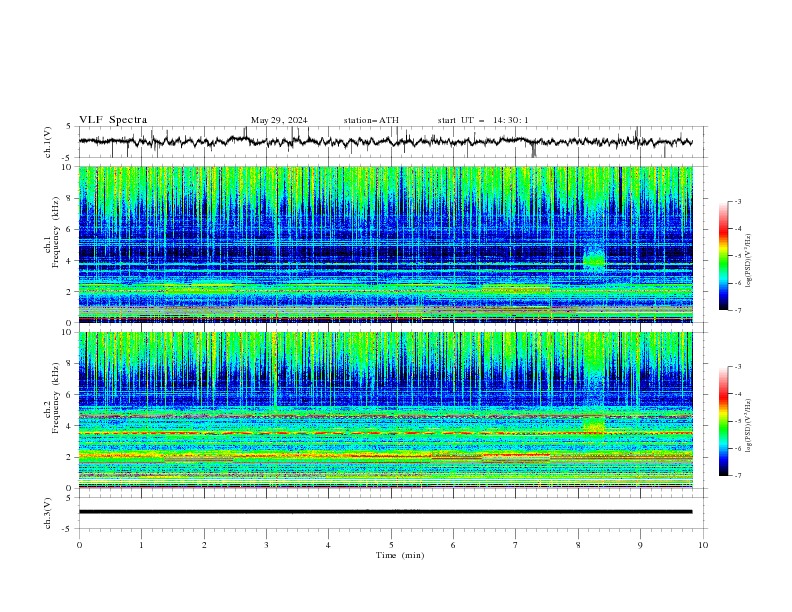Click the "-5" tick on ch.3(V) axis
The width and height of the screenshot is (792, 612).
(67, 529)
